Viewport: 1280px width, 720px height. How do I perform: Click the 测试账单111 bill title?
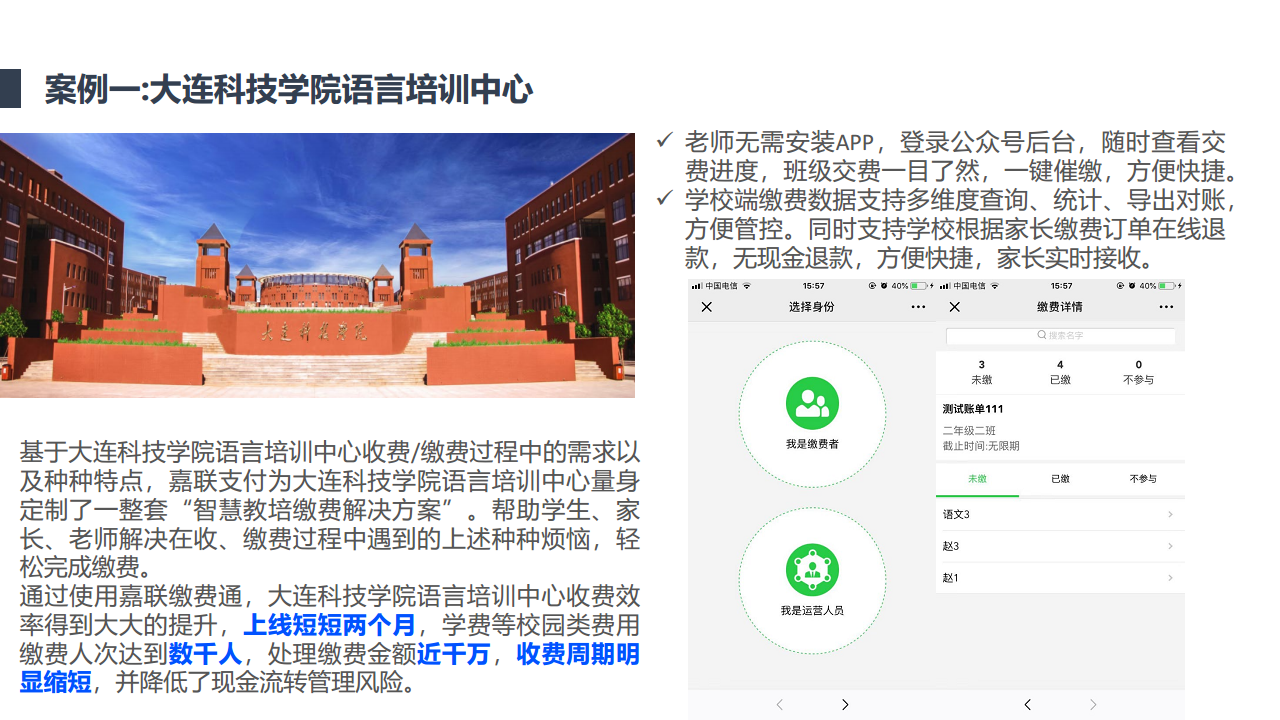pos(973,409)
